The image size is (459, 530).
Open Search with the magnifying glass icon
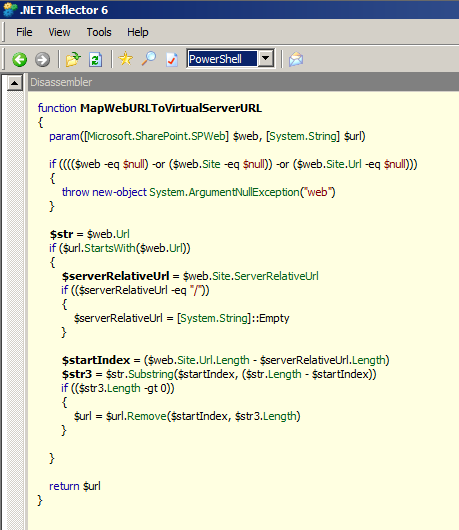[149, 59]
